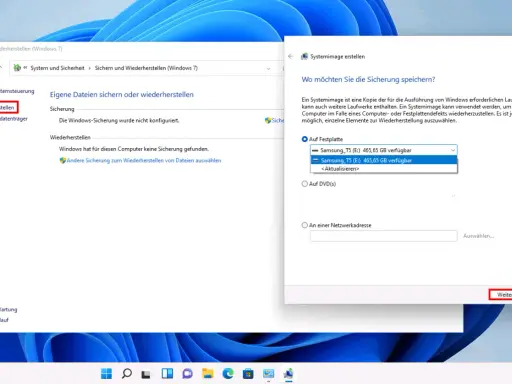Screen dimensions: 512x384
Task: Open the disabled DVD drive dropdown arrow
Action: click(453, 196)
